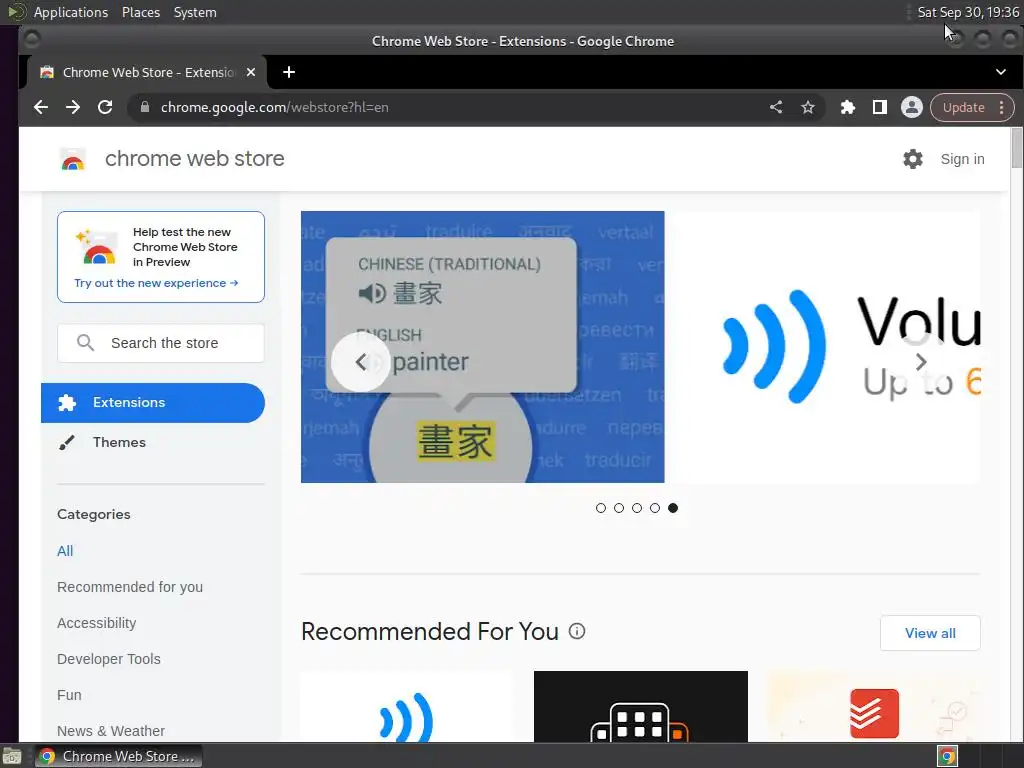Screen dimensions: 1024x768
Task: Open the Chrome three-dot menu
Action: click(1002, 107)
